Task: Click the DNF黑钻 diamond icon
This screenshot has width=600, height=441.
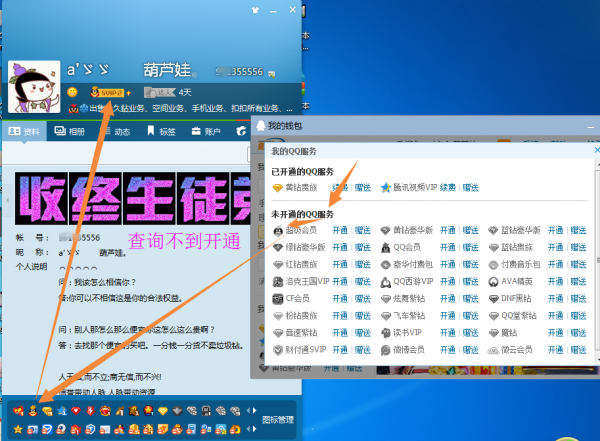Action: pos(494,299)
